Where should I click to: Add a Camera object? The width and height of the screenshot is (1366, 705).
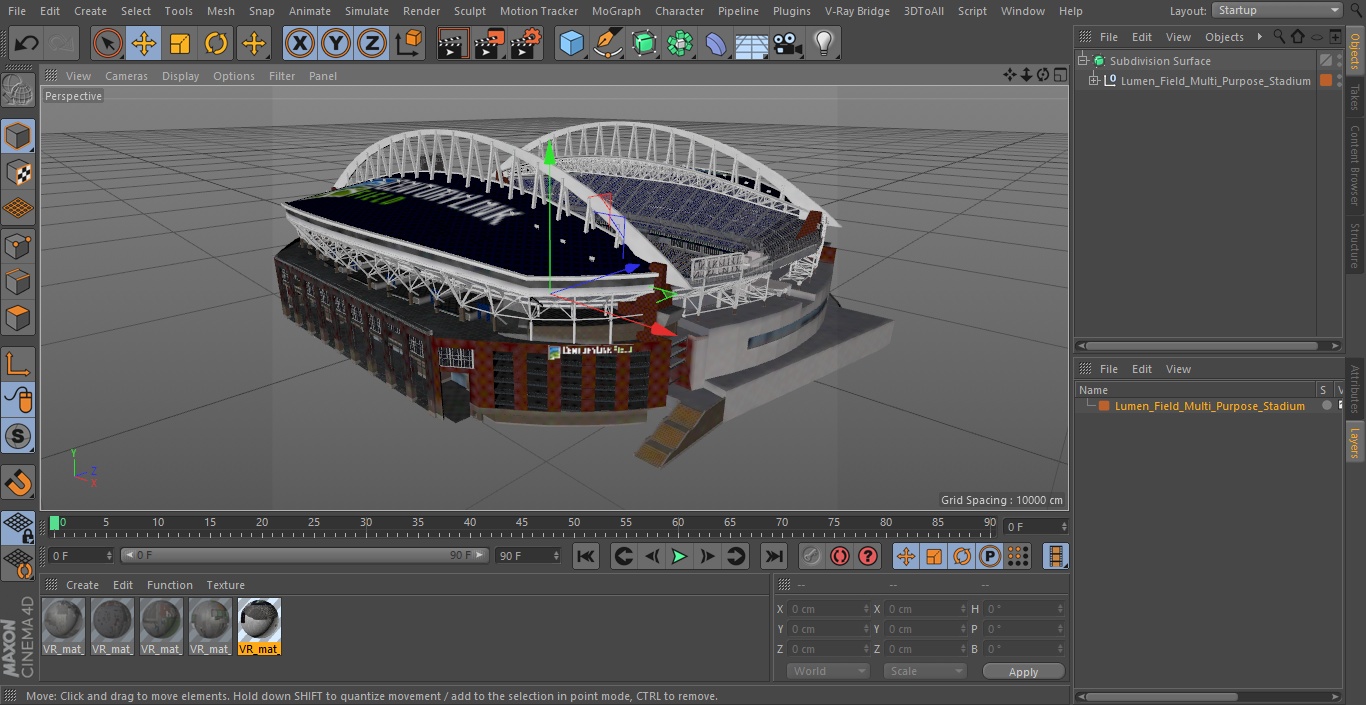tap(788, 43)
